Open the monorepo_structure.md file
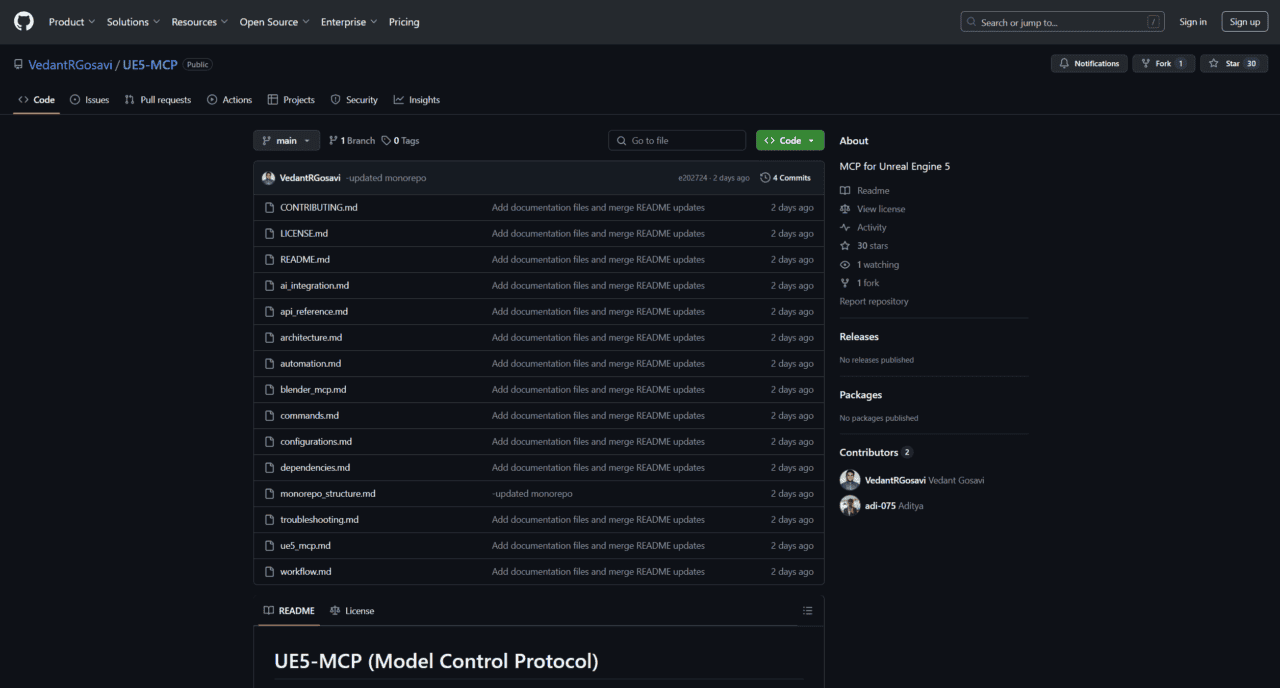This screenshot has width=1280, height=688. point(328,493)
